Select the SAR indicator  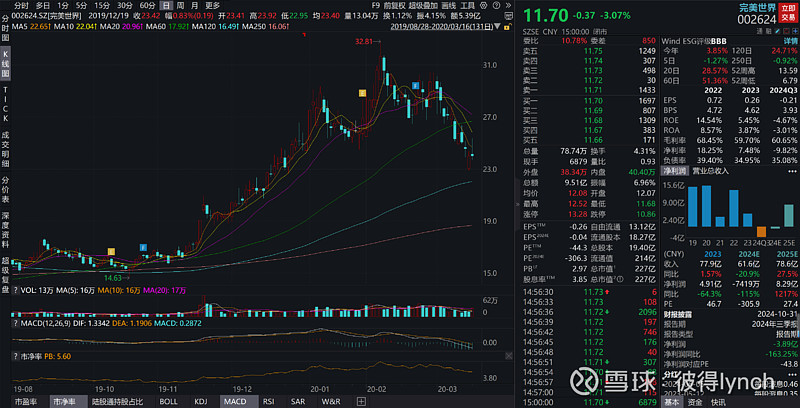click(299, 401)
